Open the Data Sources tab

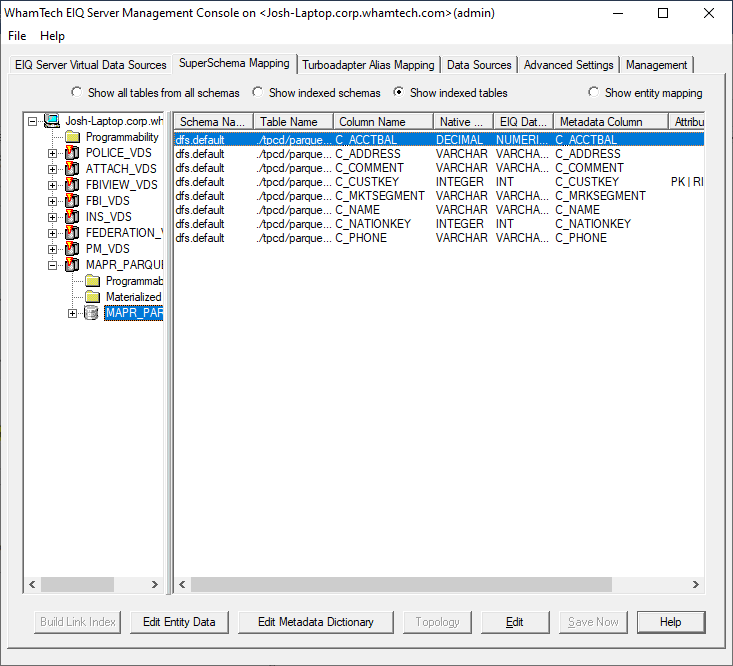pyautogui.click(x=479, y=65)
